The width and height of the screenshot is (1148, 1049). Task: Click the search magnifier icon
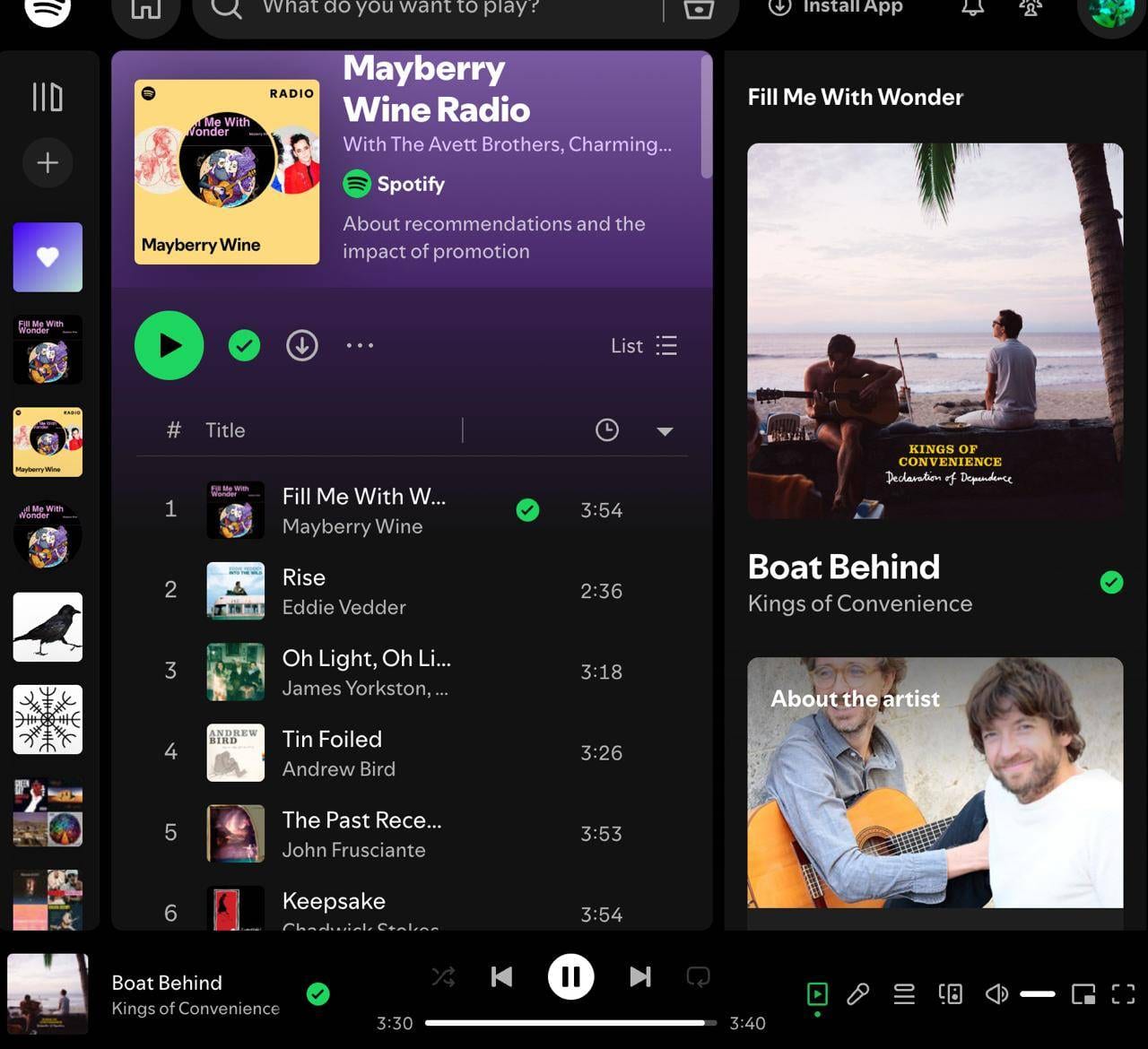[x=226, y=8]
